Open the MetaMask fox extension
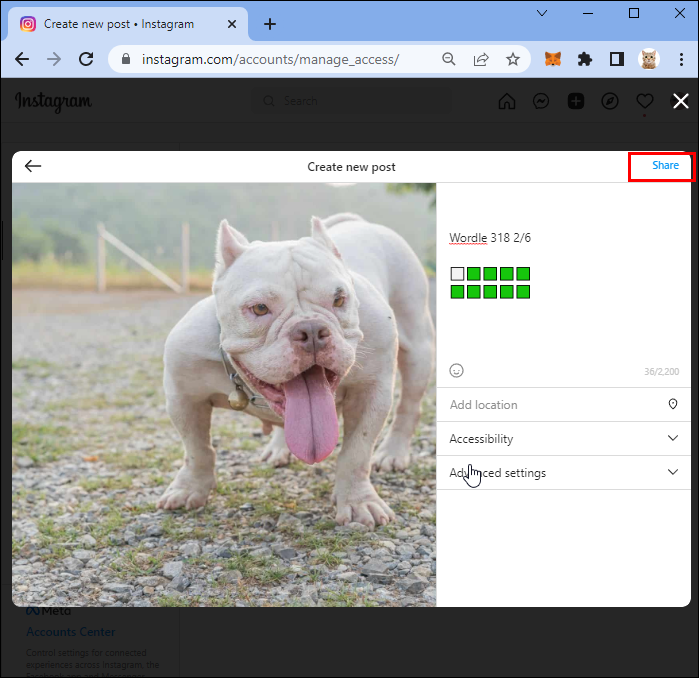The width and height of the screenshot is (699, 678). click(553, 59)
